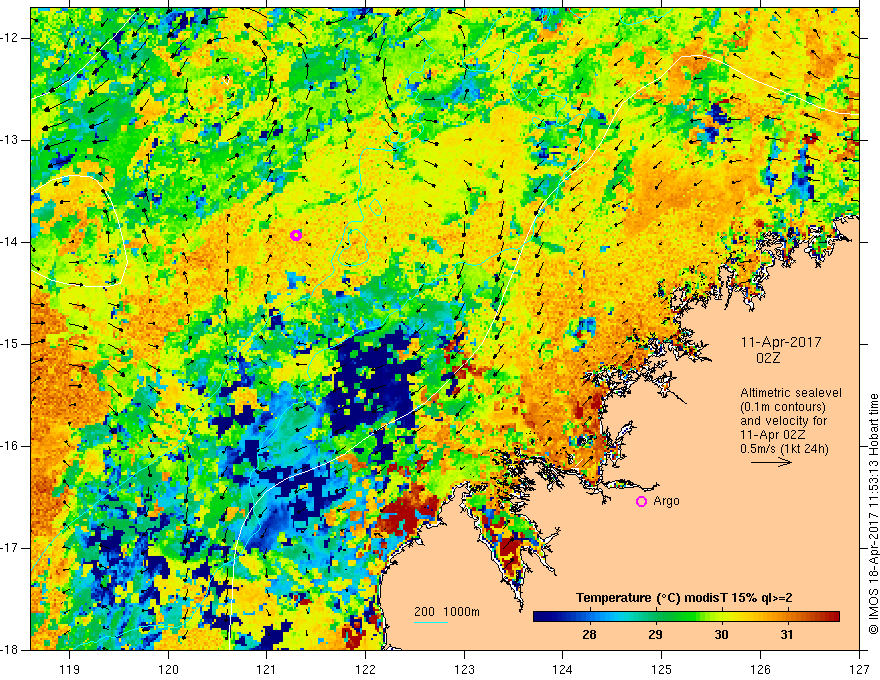Click the longitude axis label 123
Viewport: 880px width, 680px height.
coord(464,669)
